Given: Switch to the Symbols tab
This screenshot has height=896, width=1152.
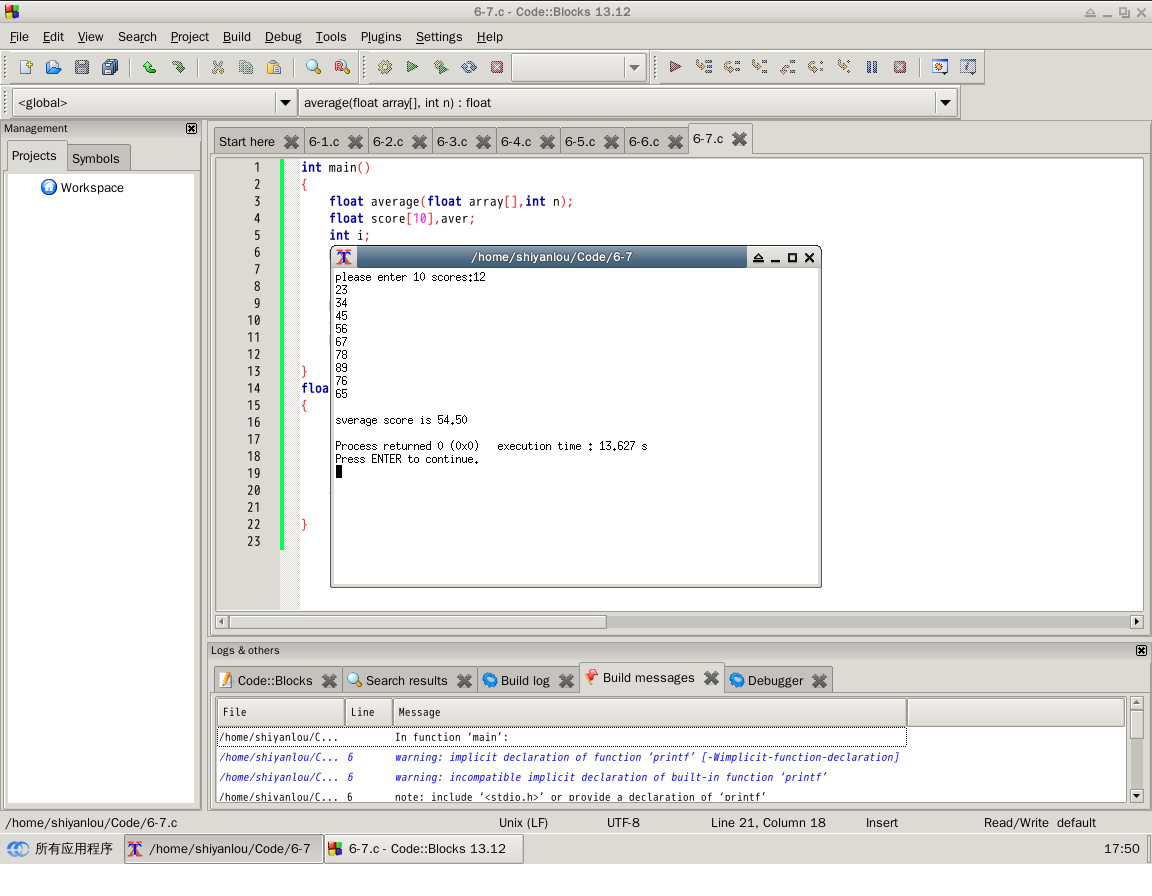Looking at the screenshot, I should pyautogui.click(x=96, y=158).
